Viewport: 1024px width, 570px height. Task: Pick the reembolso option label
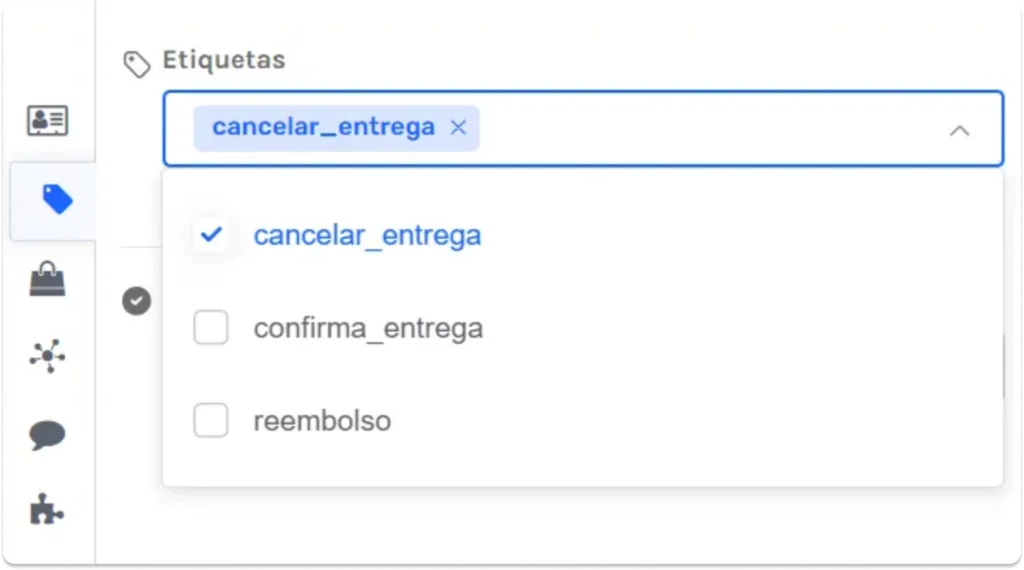[322, 421]
